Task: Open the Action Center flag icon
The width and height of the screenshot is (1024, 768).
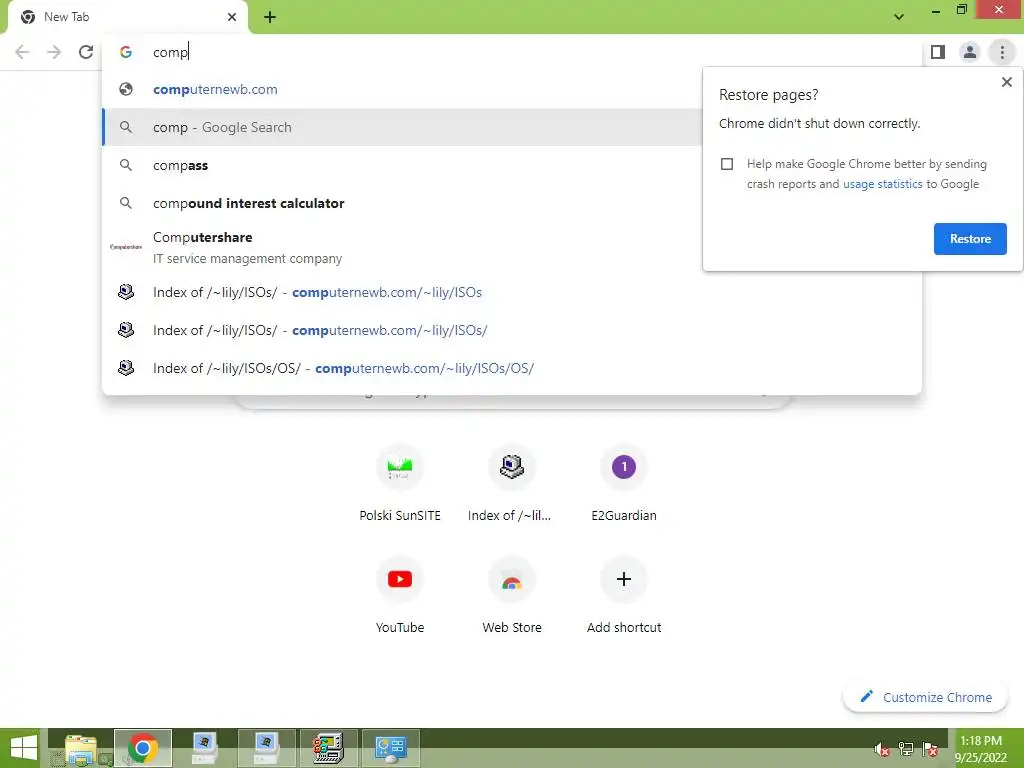Action: pos(930,749)
